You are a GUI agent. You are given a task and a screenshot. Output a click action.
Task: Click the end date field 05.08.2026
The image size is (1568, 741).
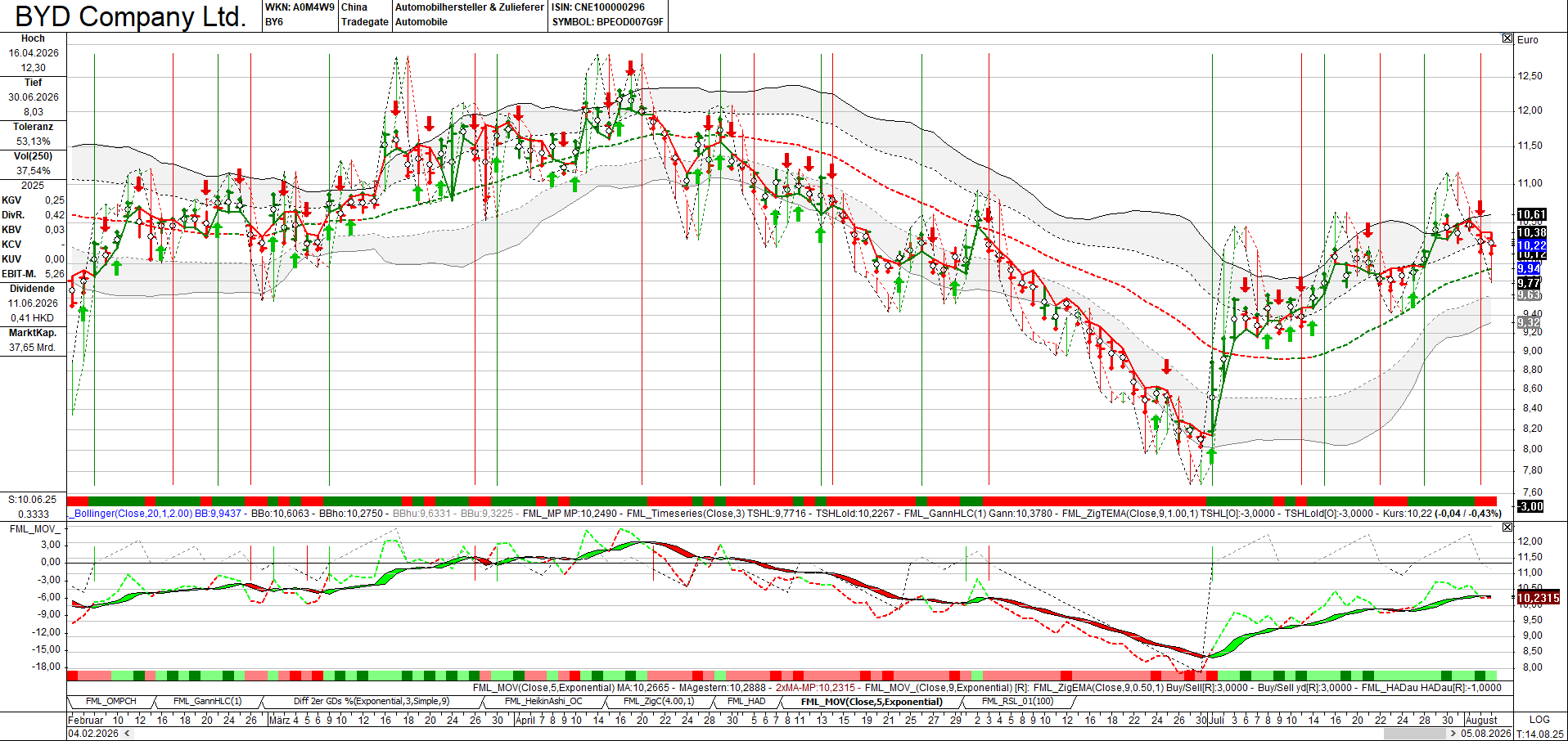(x=1485, y=734)
